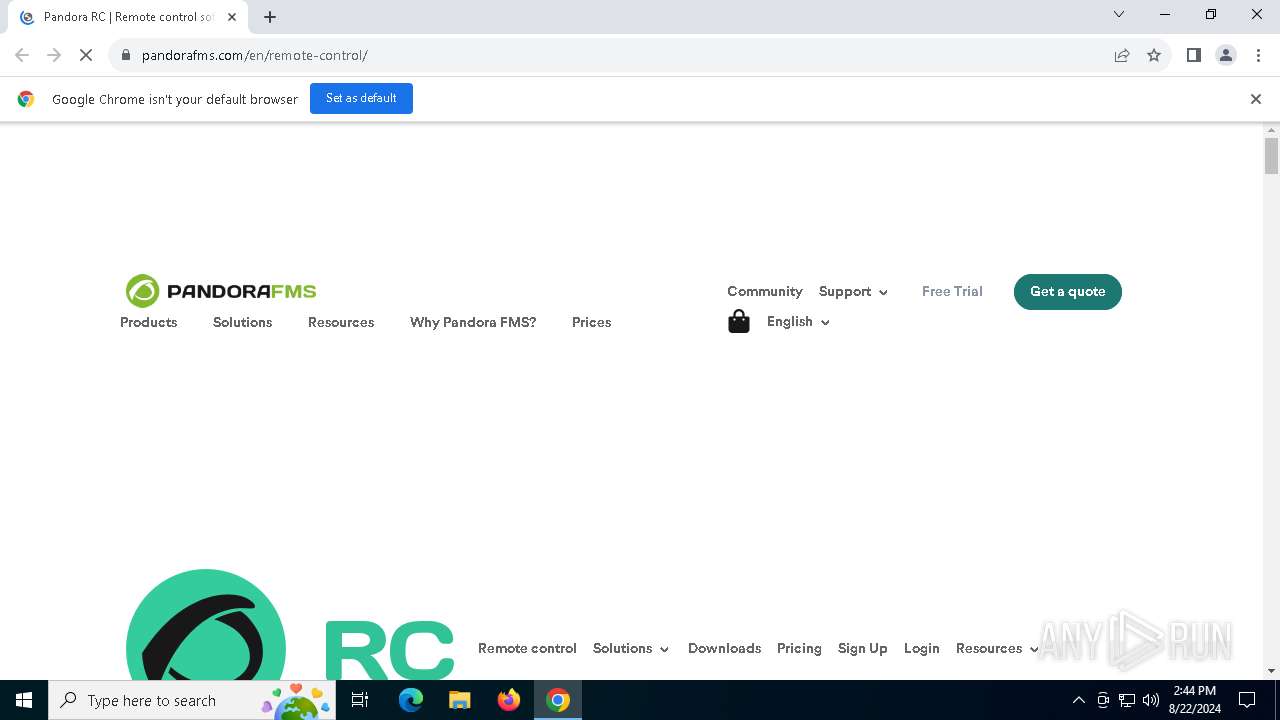Screen dimensions: 1280x720
Task: View site information via the lock icon
Action: tap(126, 55)
